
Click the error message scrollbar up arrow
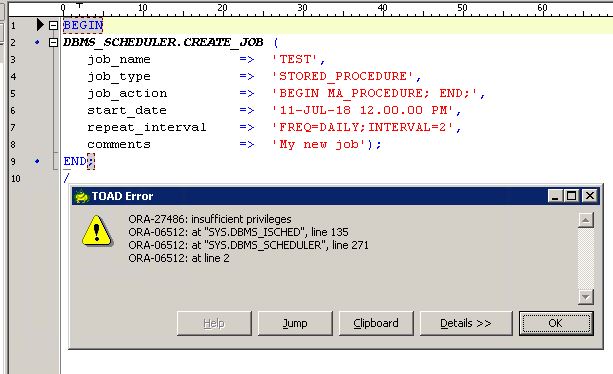585,220
